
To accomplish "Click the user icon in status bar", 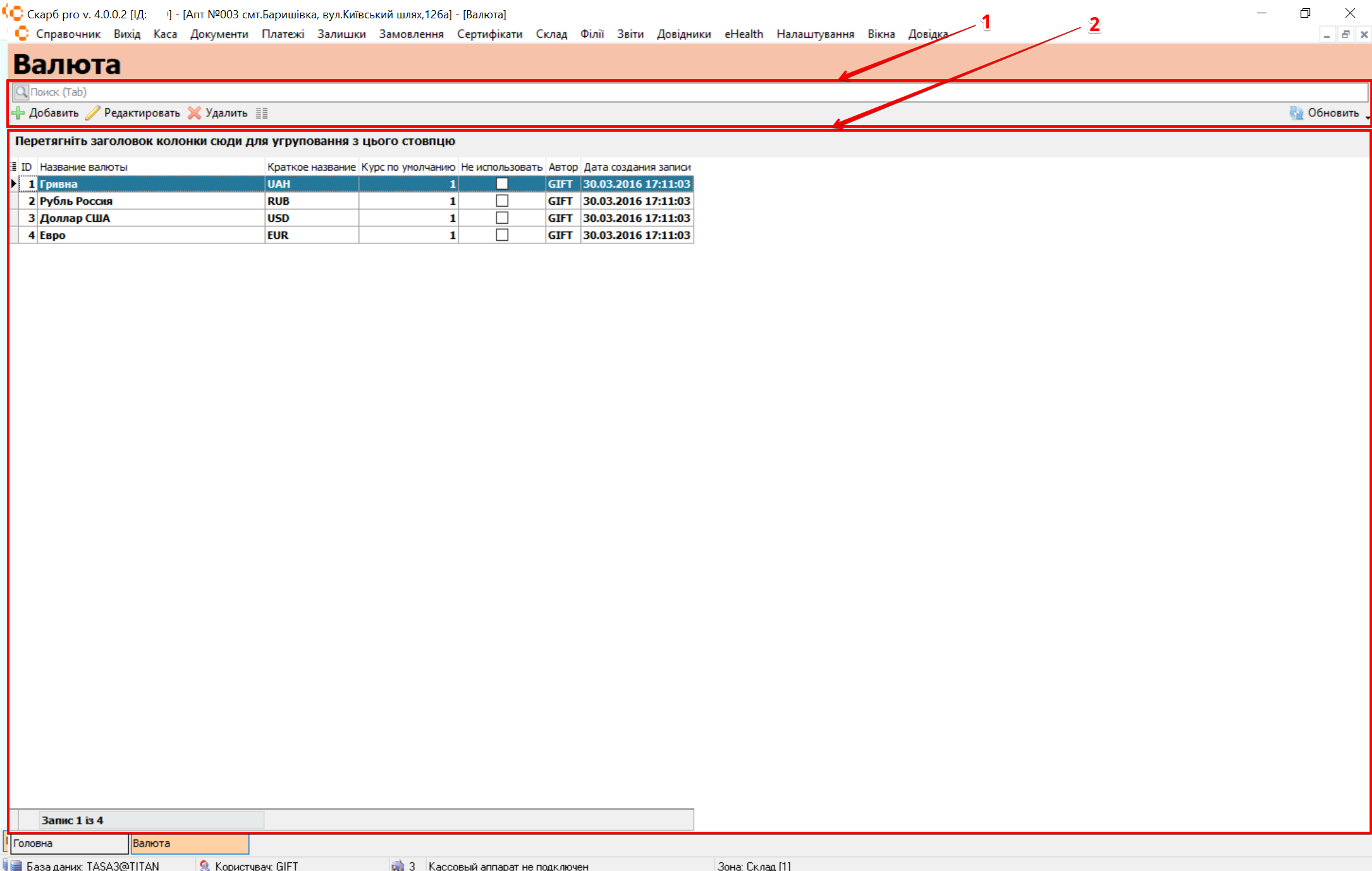I will tap(204, 865).
